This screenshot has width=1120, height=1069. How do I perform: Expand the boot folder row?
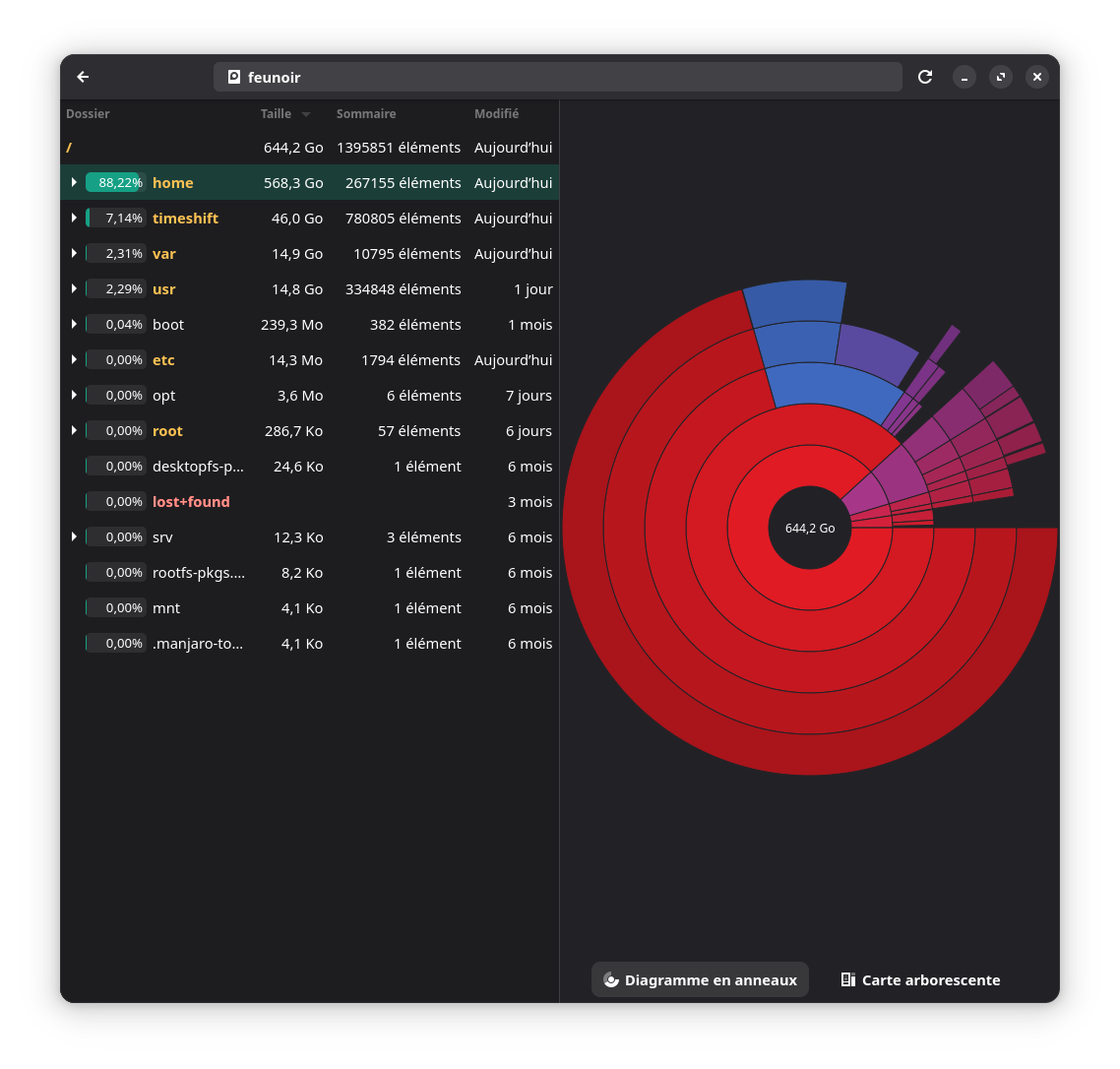pos(74,325)
